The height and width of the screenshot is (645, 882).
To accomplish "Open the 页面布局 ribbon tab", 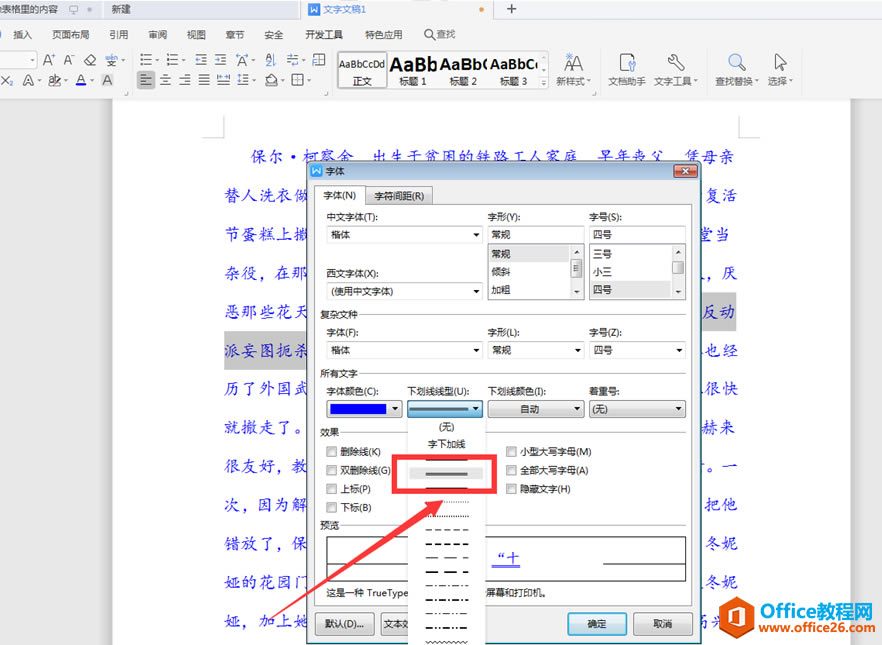I will pyautogui.click(x=71, y=33).
